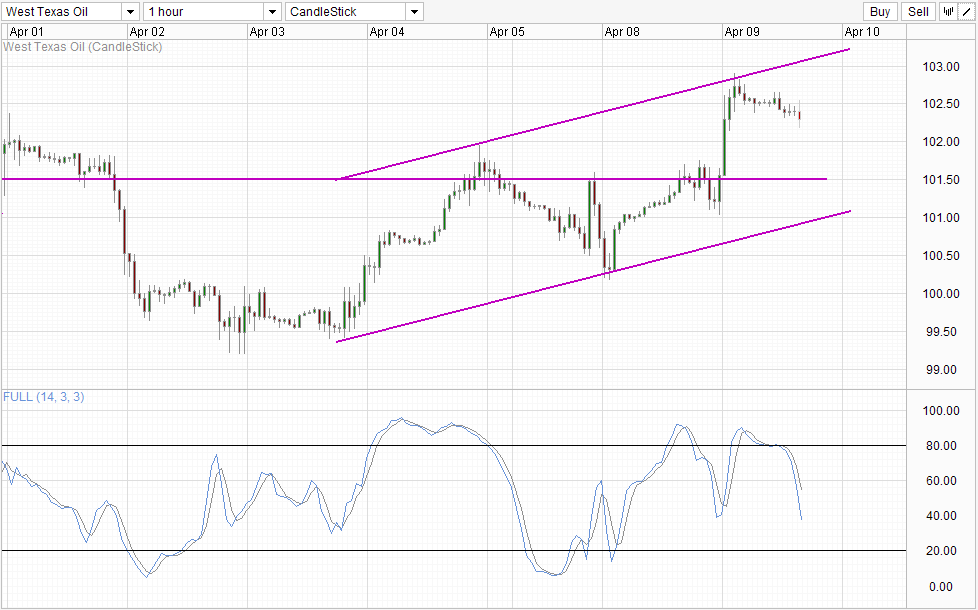Open the chart indicators bars icon
Screen dimensions: 978x610
[948, 11]
